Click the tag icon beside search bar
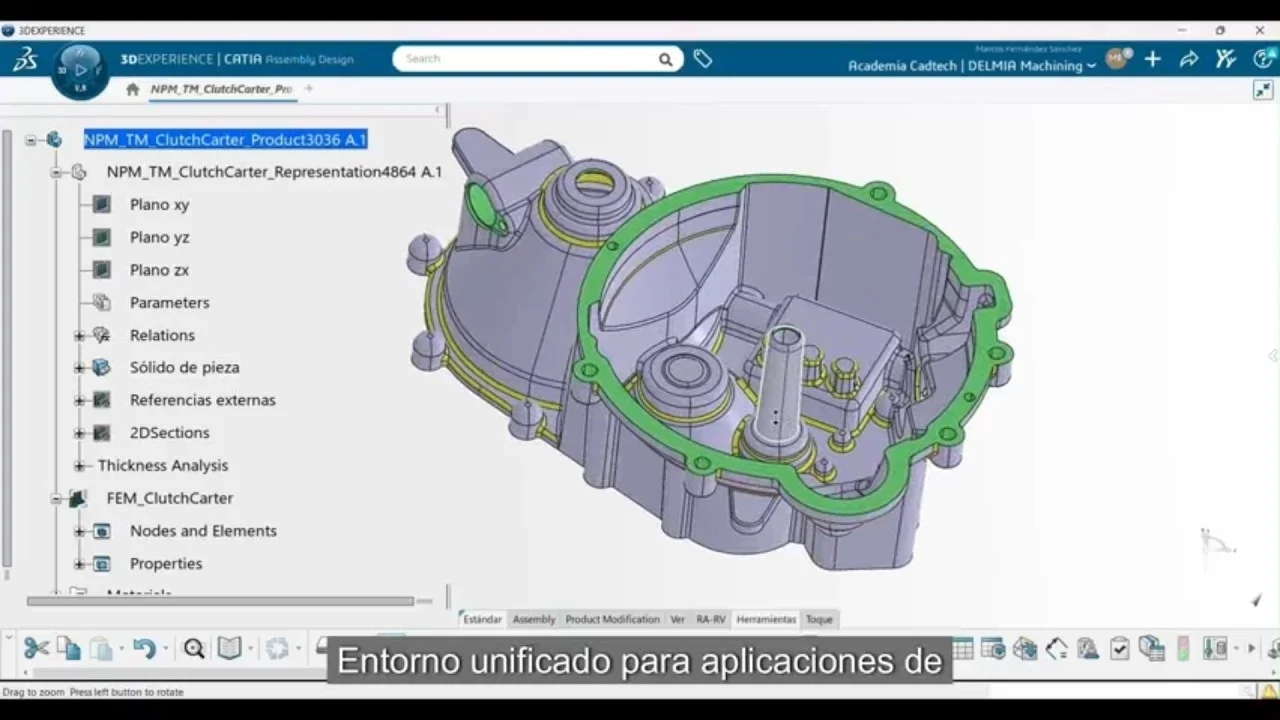The image size is (1280, 720). pyautogui.click(x=703, y=59)
